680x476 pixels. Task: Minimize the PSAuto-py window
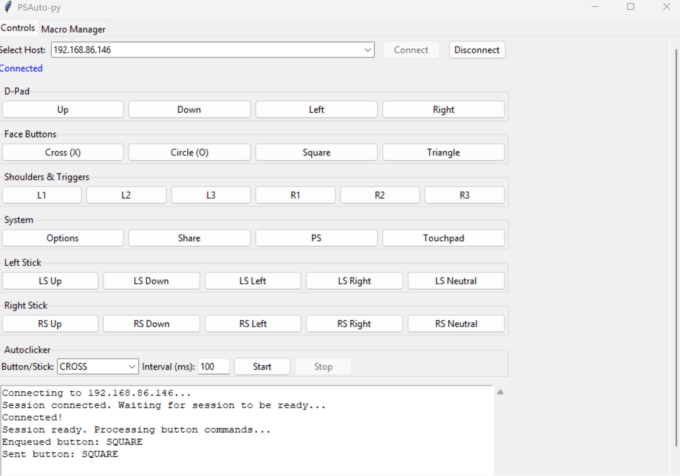pos(595,7)
